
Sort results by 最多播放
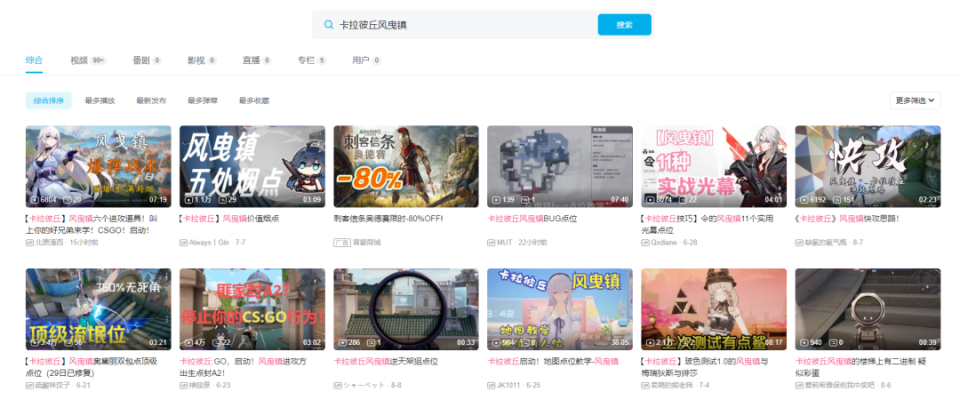coord(100,100)
